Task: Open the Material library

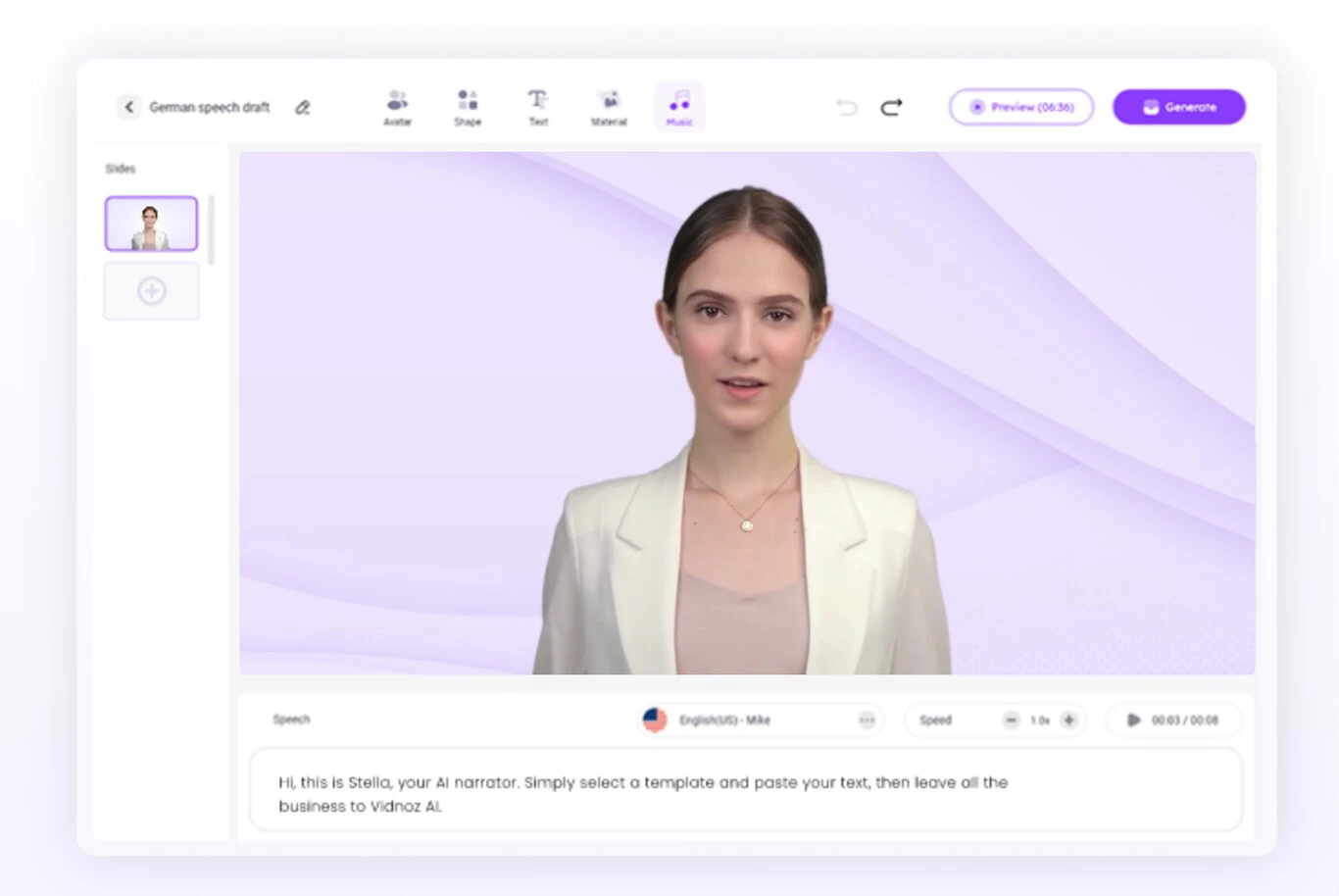Action: point(609,107)
